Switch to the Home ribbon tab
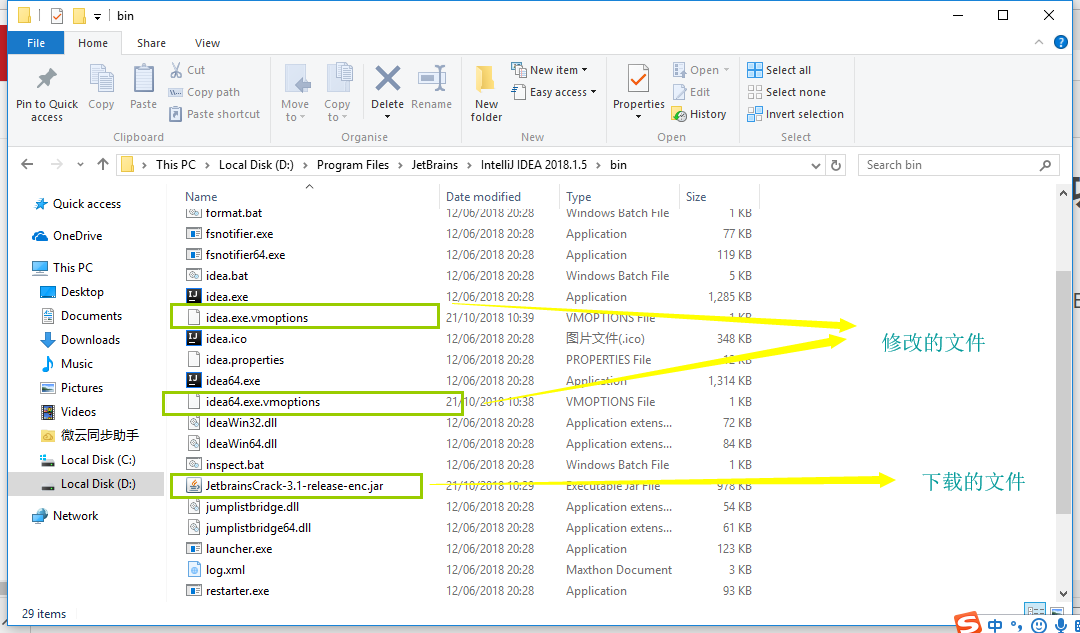This screenshot has width=1080, height=633. (x=93, y=43)
